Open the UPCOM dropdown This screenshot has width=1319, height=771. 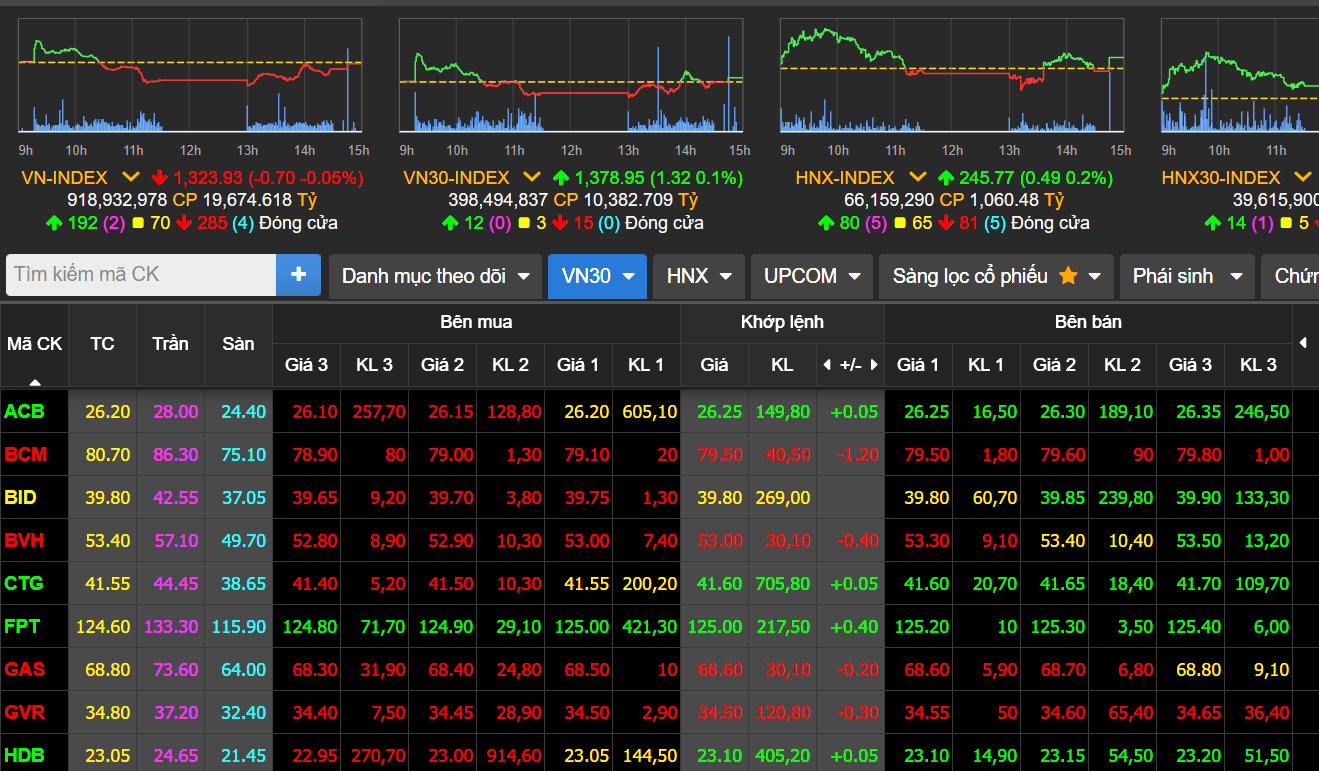(812, 276)
